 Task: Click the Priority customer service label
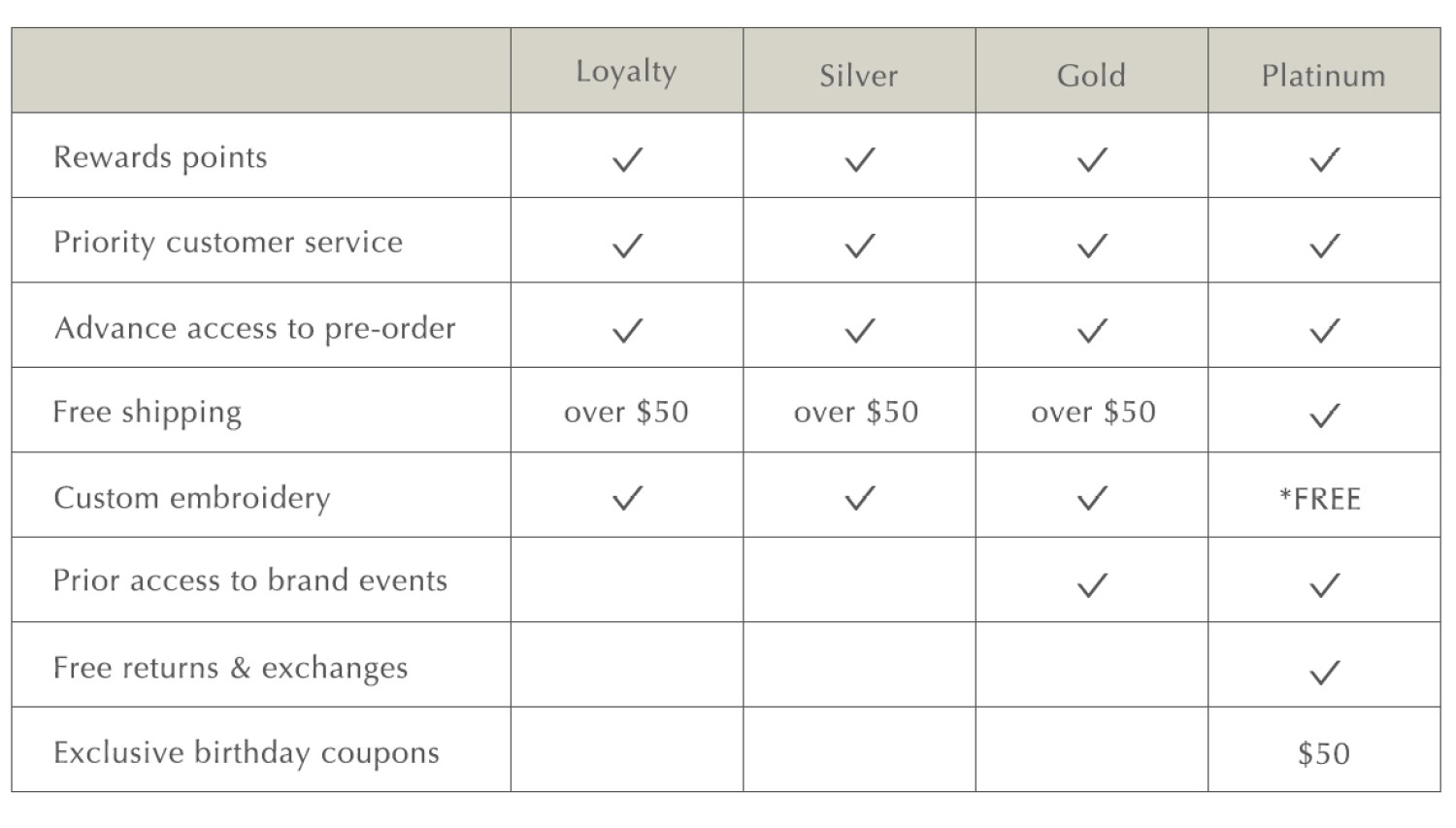click(228, 242)
